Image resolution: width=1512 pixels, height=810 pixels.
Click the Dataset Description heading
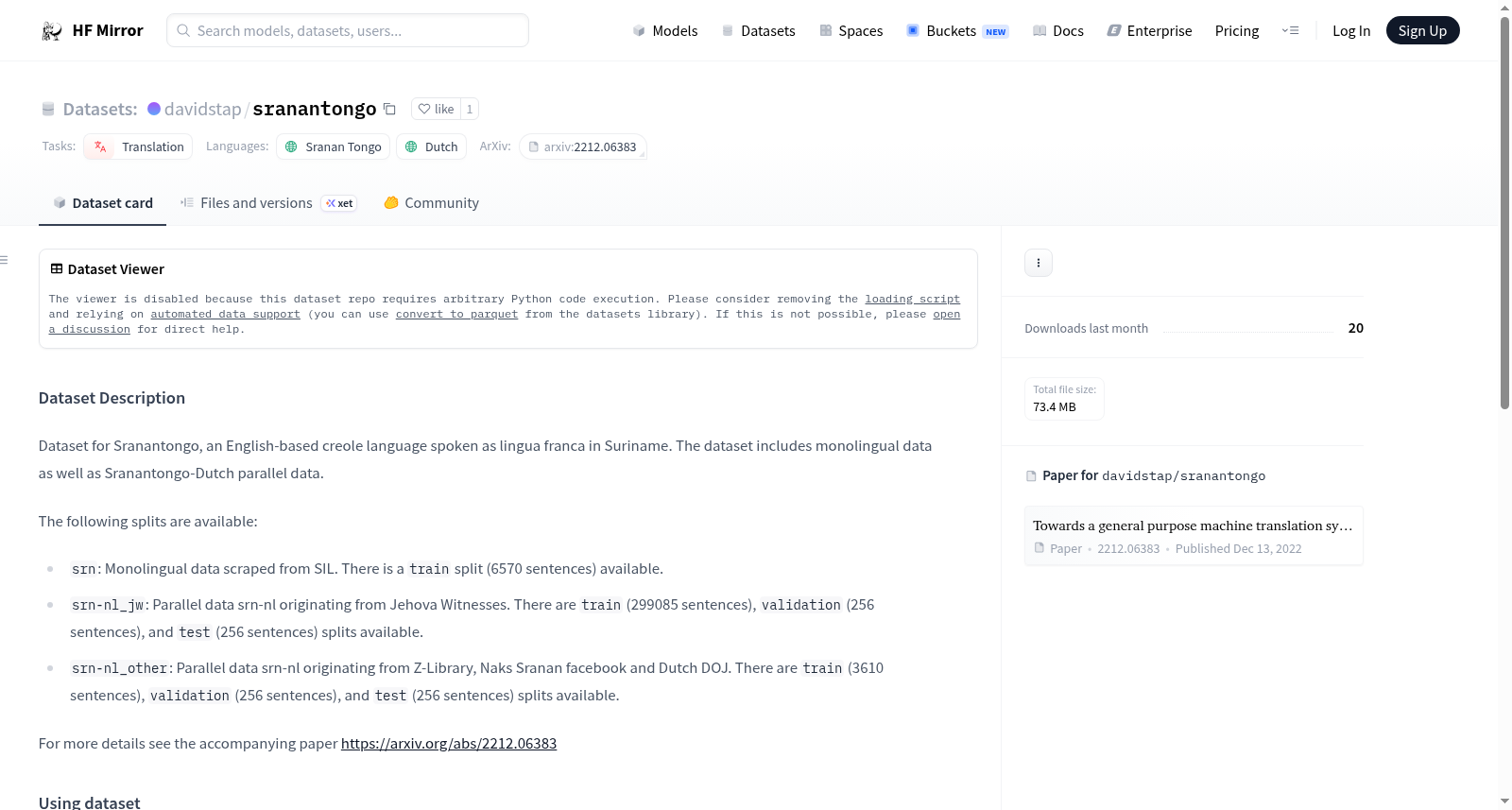click(x=112, y=398)
